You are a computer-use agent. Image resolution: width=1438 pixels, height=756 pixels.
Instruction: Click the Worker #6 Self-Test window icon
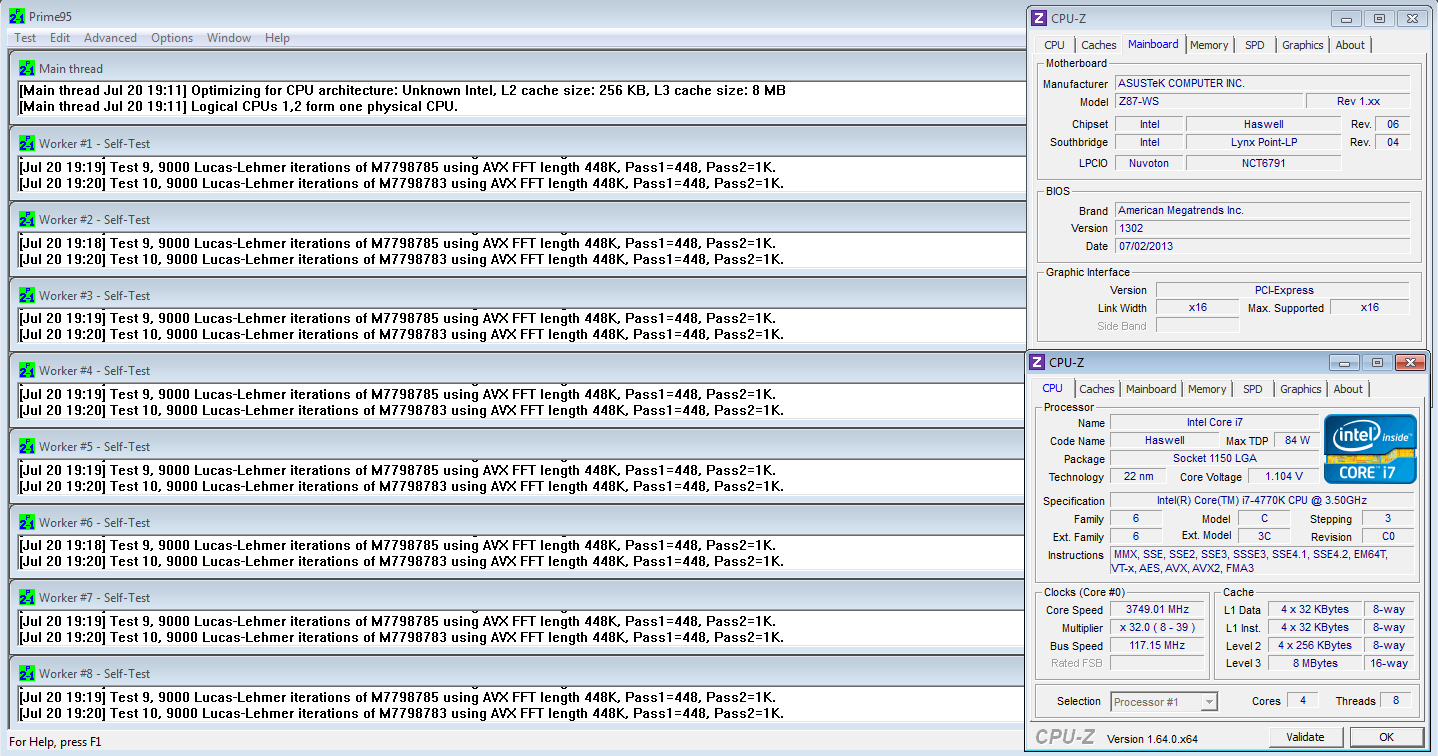point(27,522)
